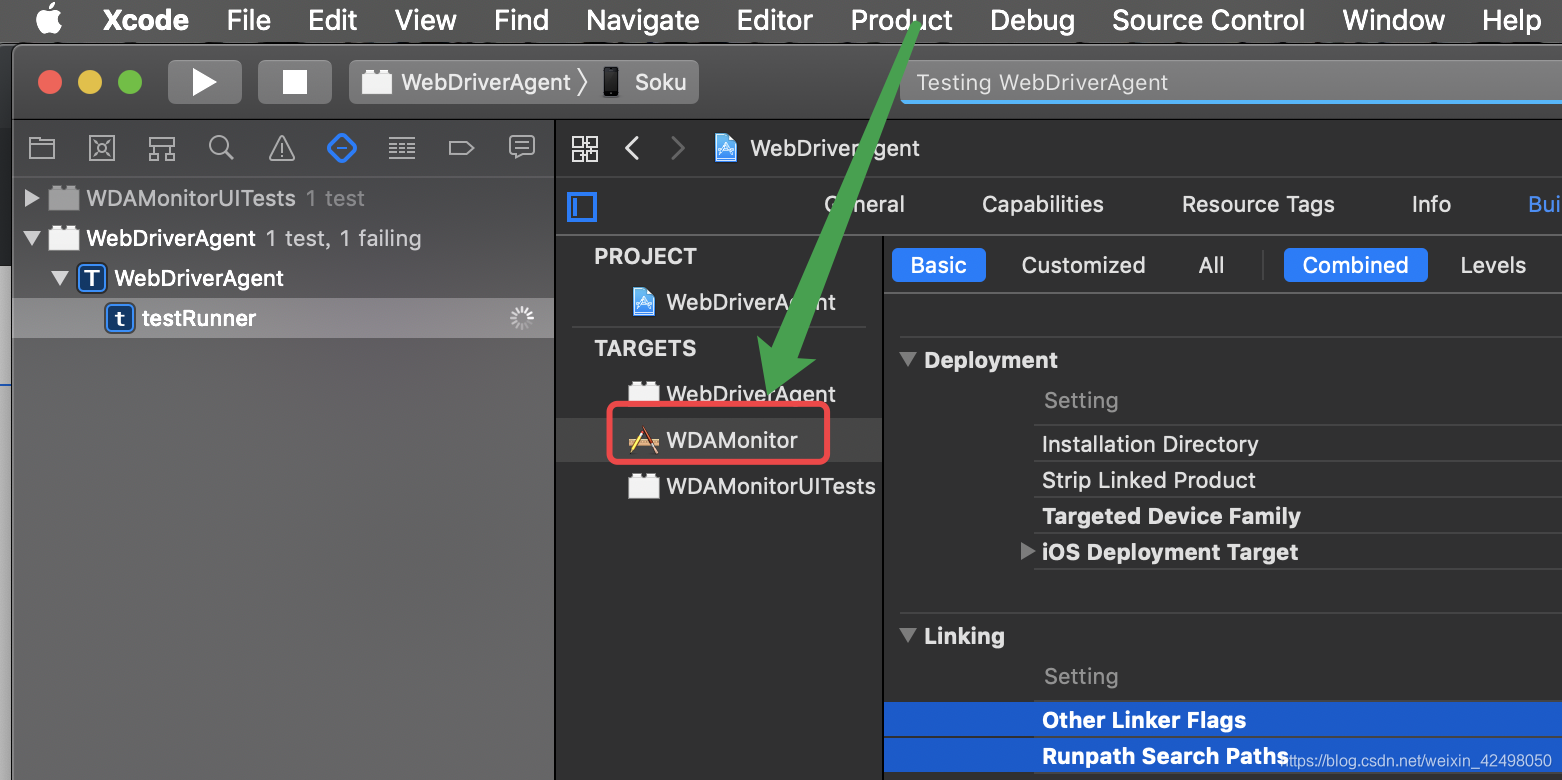Open the Help menu

coord(1512,20)
